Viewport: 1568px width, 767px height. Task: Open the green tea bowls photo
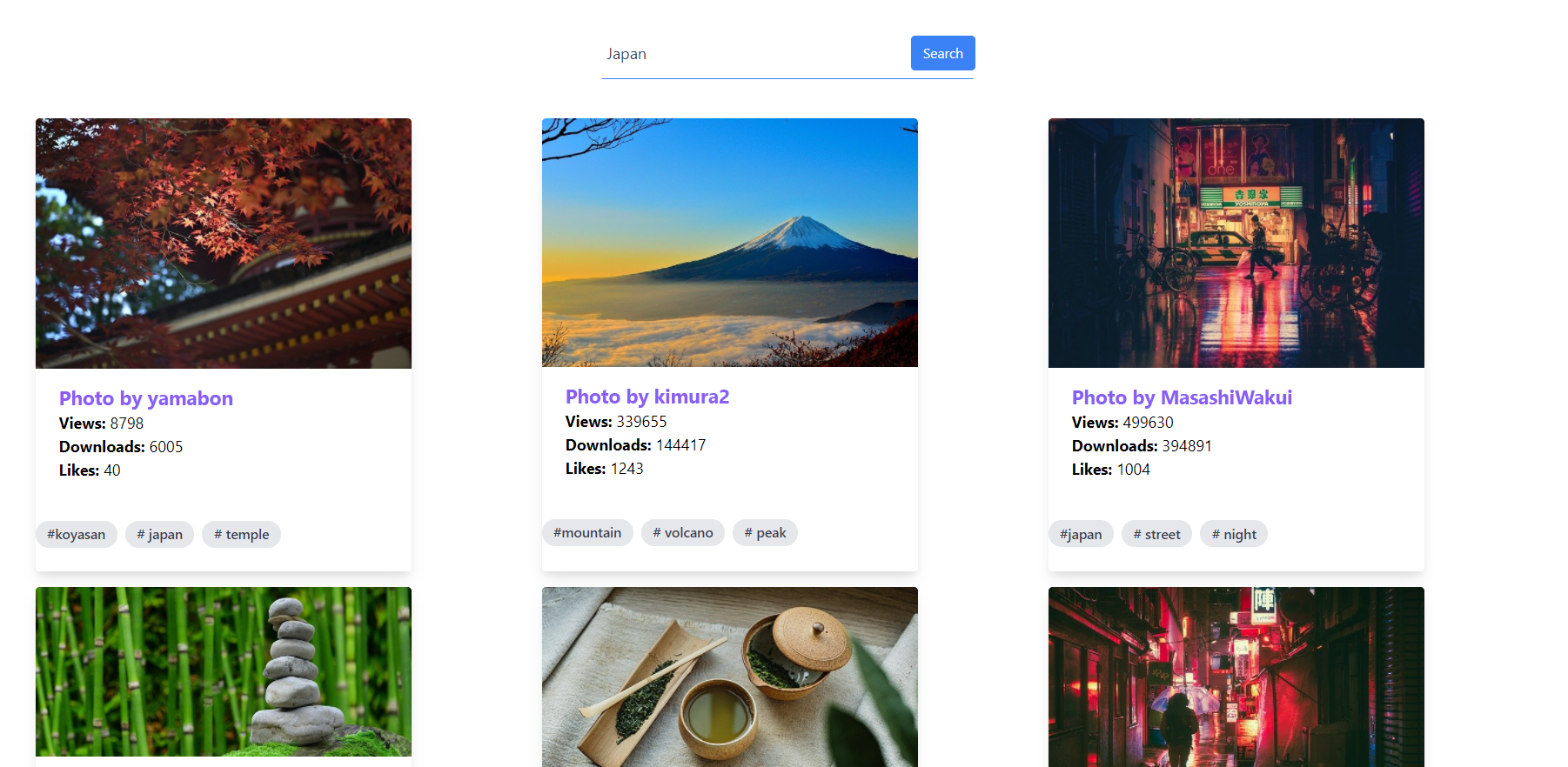point(729,677)
